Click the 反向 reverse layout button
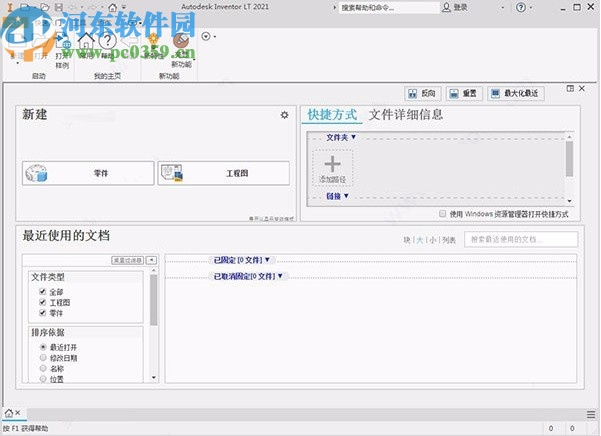This screenshot has width=601, height=436. click(422, 93)
